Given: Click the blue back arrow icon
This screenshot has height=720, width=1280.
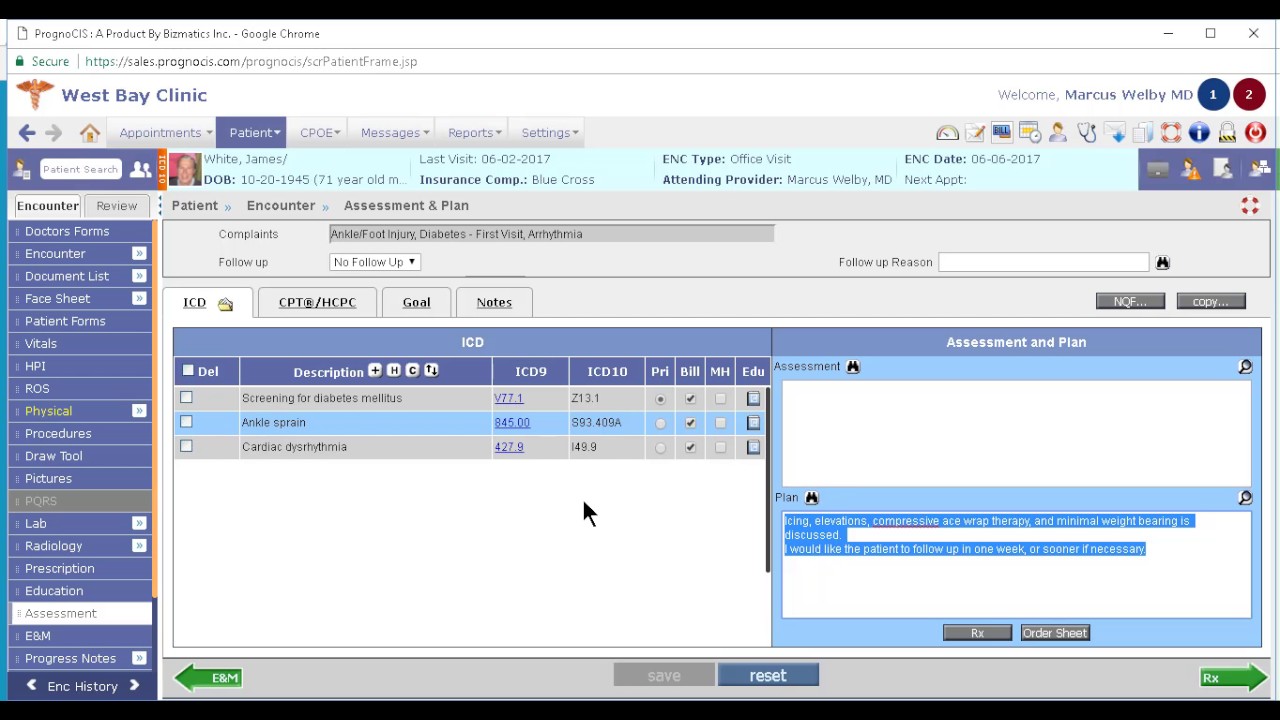Looking at the screenshot, I should pyautogui.click(x=27, y=133).
